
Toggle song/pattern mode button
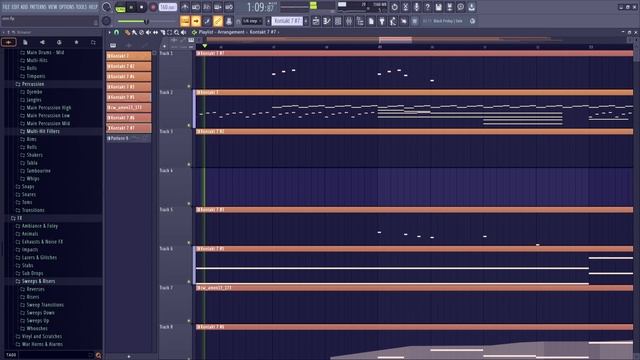[120, 7]
